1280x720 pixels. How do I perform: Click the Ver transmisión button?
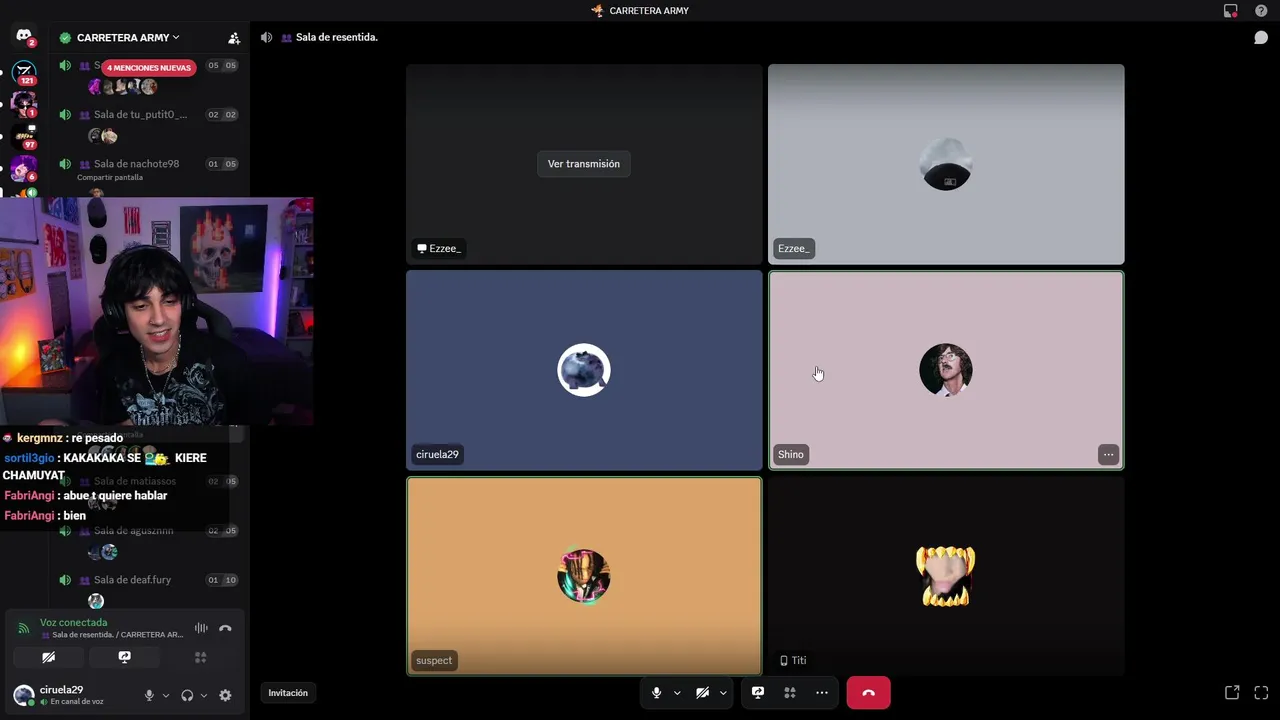pyautogui.click(x=584, y=164)
